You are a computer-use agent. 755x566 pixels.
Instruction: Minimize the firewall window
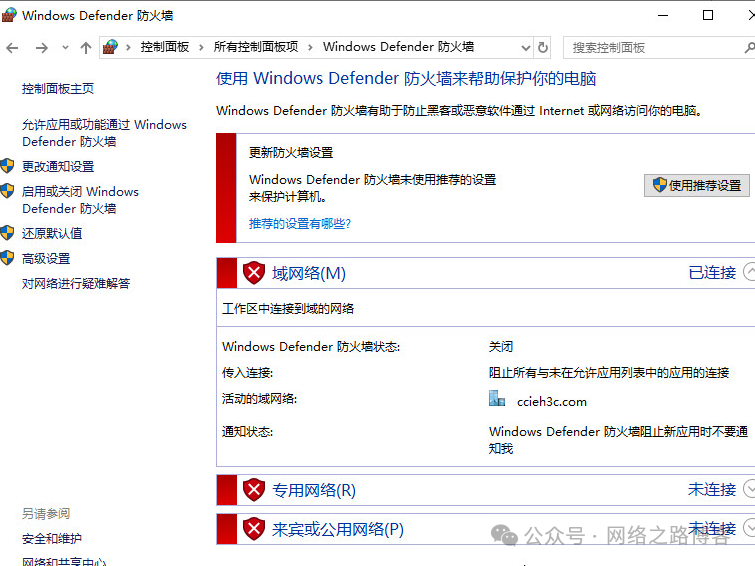coord(663,15)
